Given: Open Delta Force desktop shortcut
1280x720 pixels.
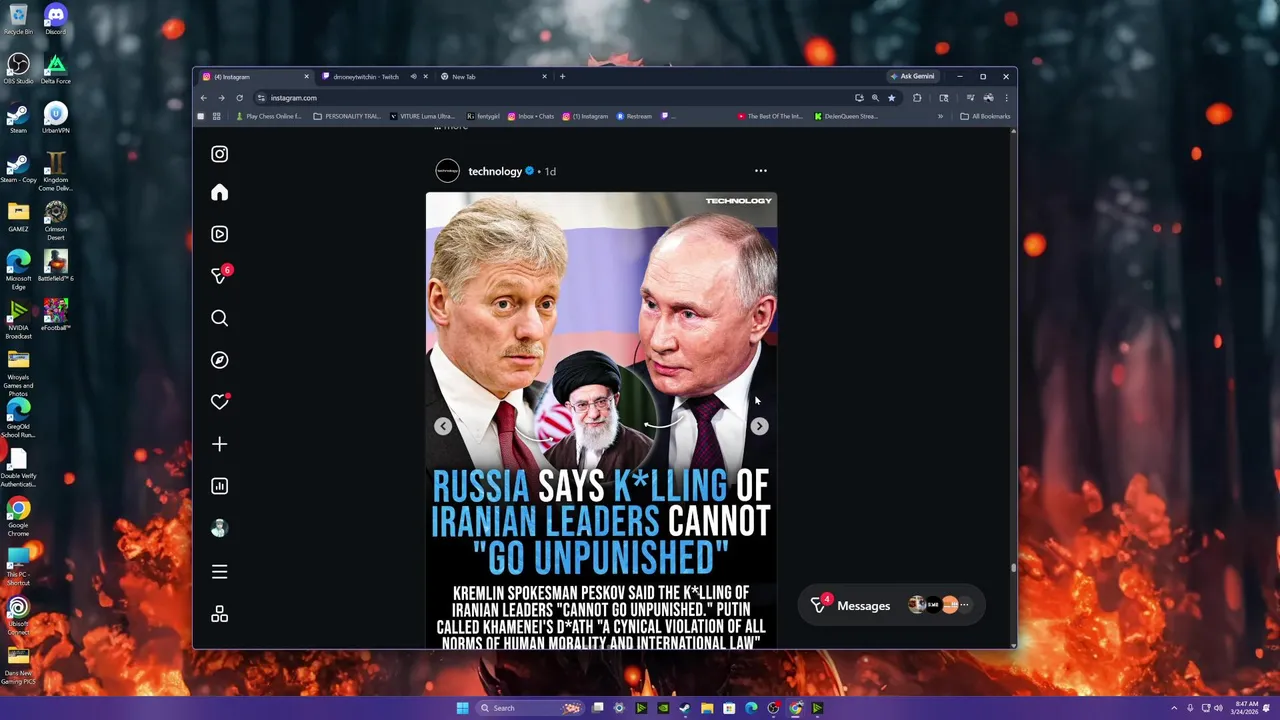Looking at the screenshot, I should 55,69.
